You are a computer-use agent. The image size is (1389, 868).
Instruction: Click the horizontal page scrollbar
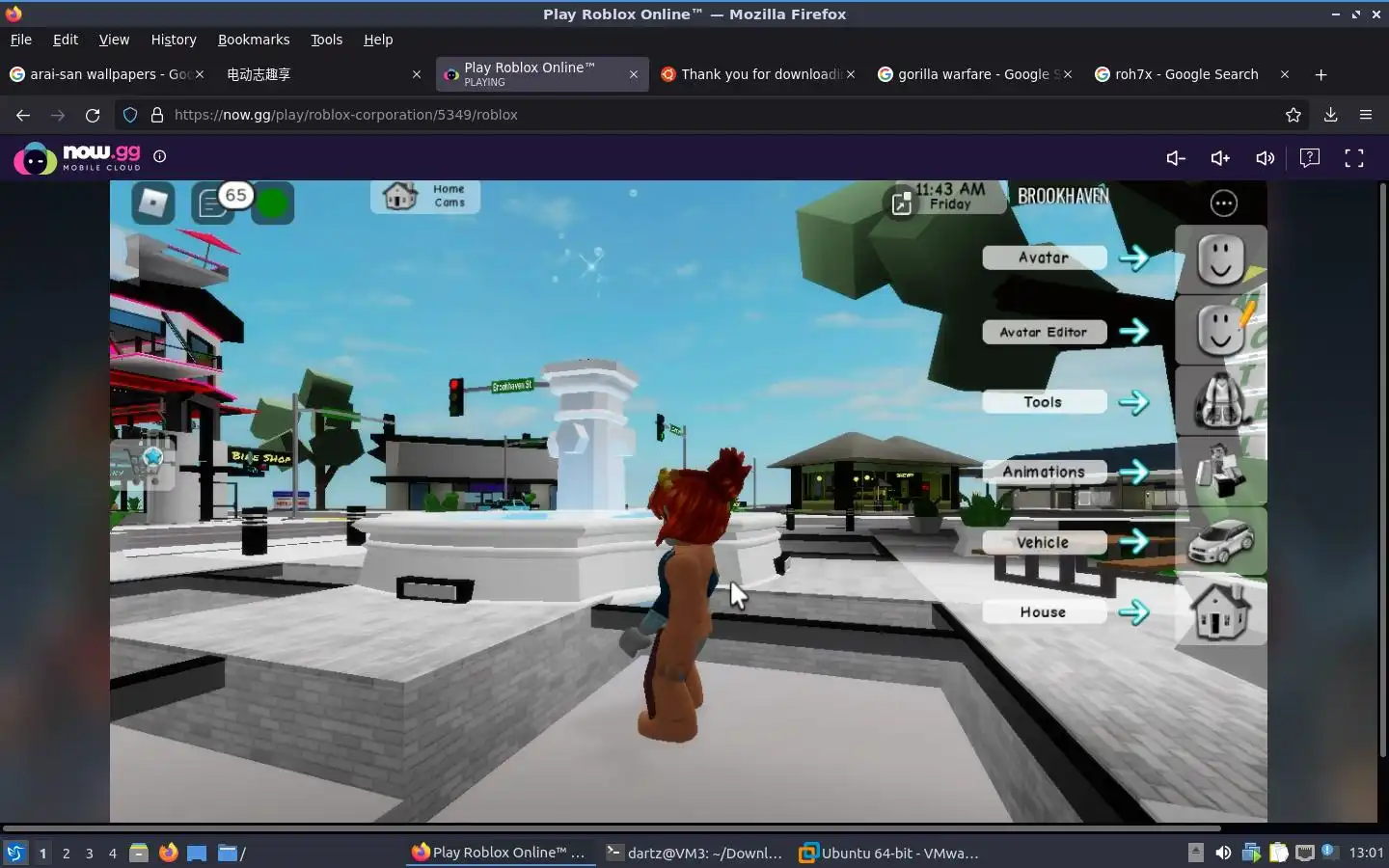click(612, 827)
